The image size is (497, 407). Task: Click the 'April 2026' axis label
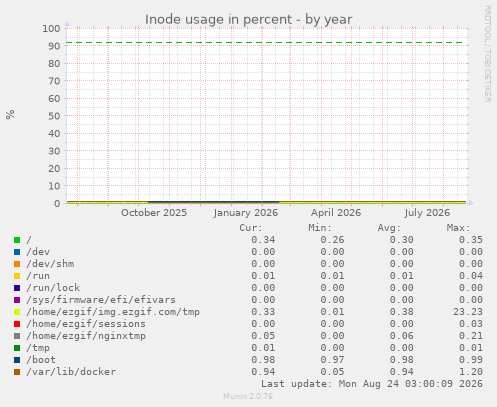[x=336, y=213]
